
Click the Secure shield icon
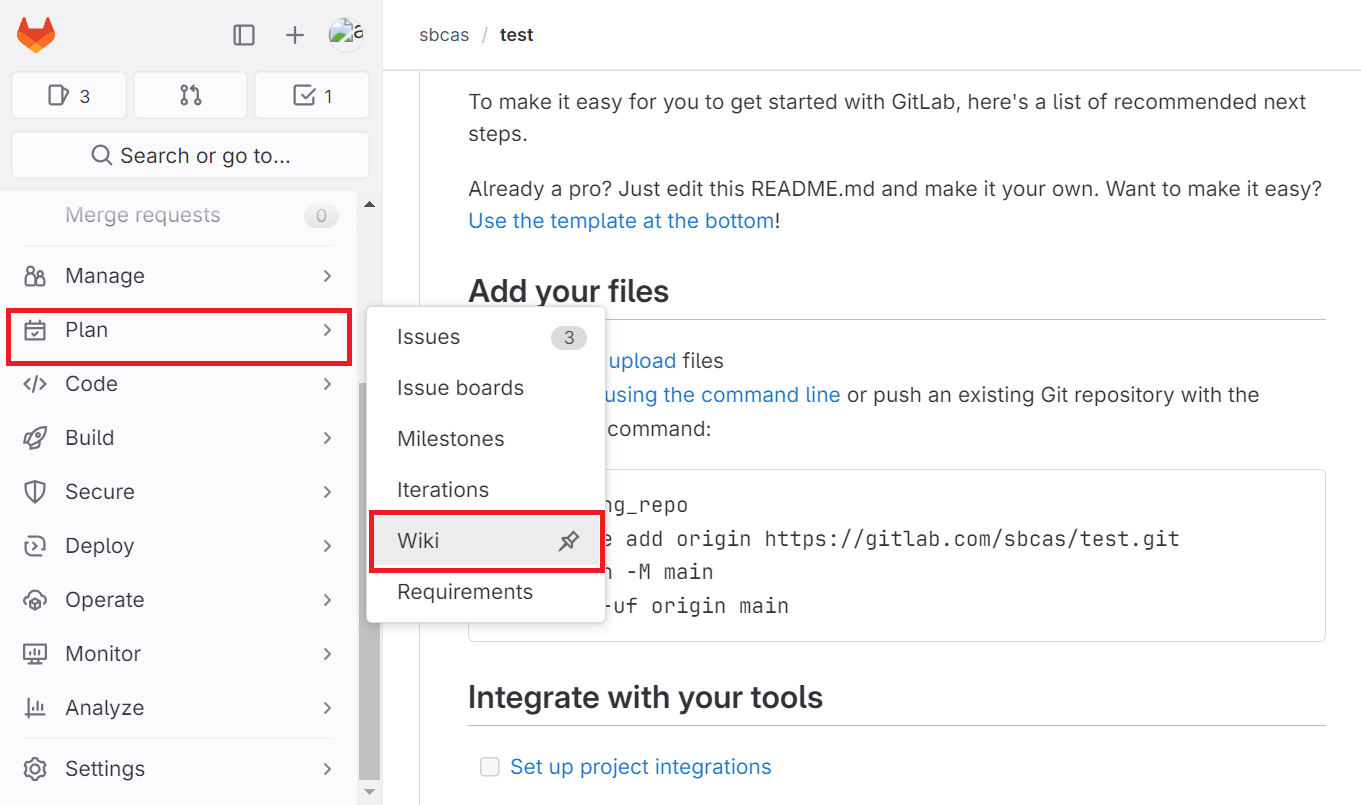(x=35, y=492)
